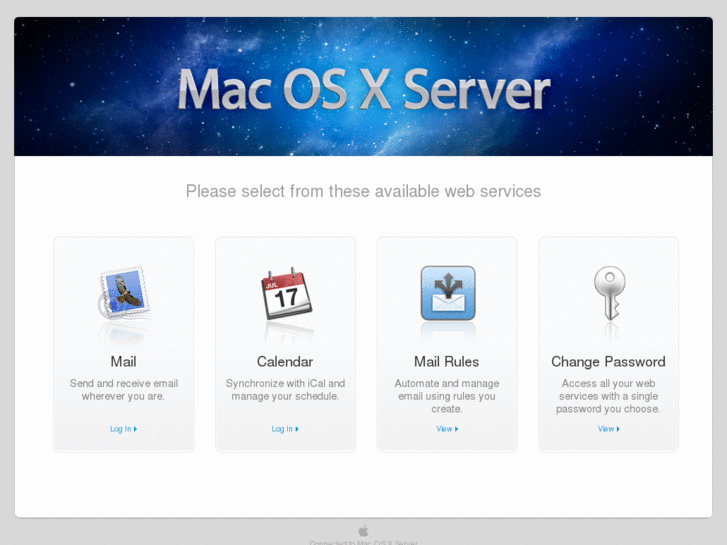The height and width of the screenshot is (545, 727).
Task: Click 'Send and receive email wherever you are' text
Action: click(123, 390)
